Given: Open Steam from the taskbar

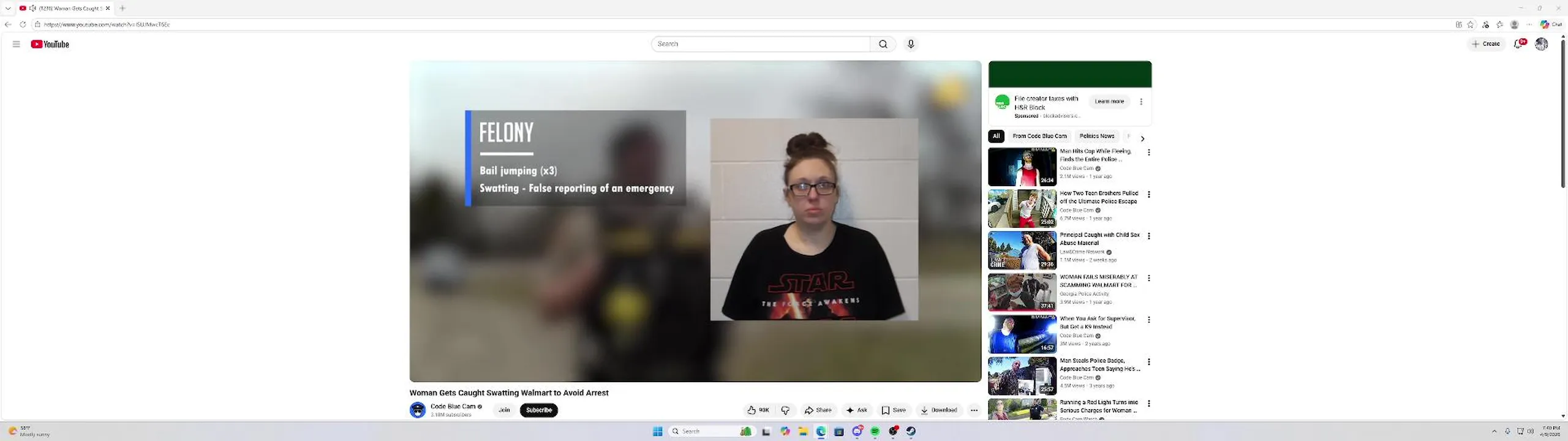Looking at the screenshot, I should [911, 431].
